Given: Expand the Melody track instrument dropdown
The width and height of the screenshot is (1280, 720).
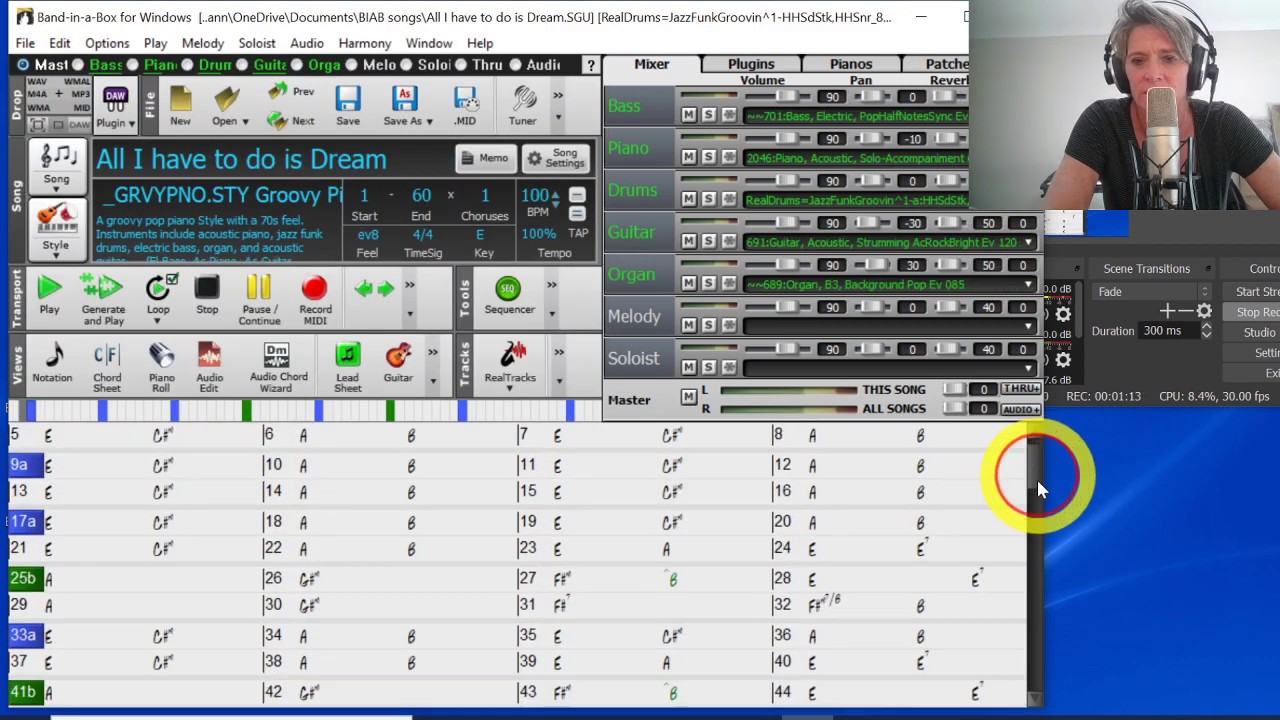Looking at the screenshot, I should click(x=1027, y=326).
